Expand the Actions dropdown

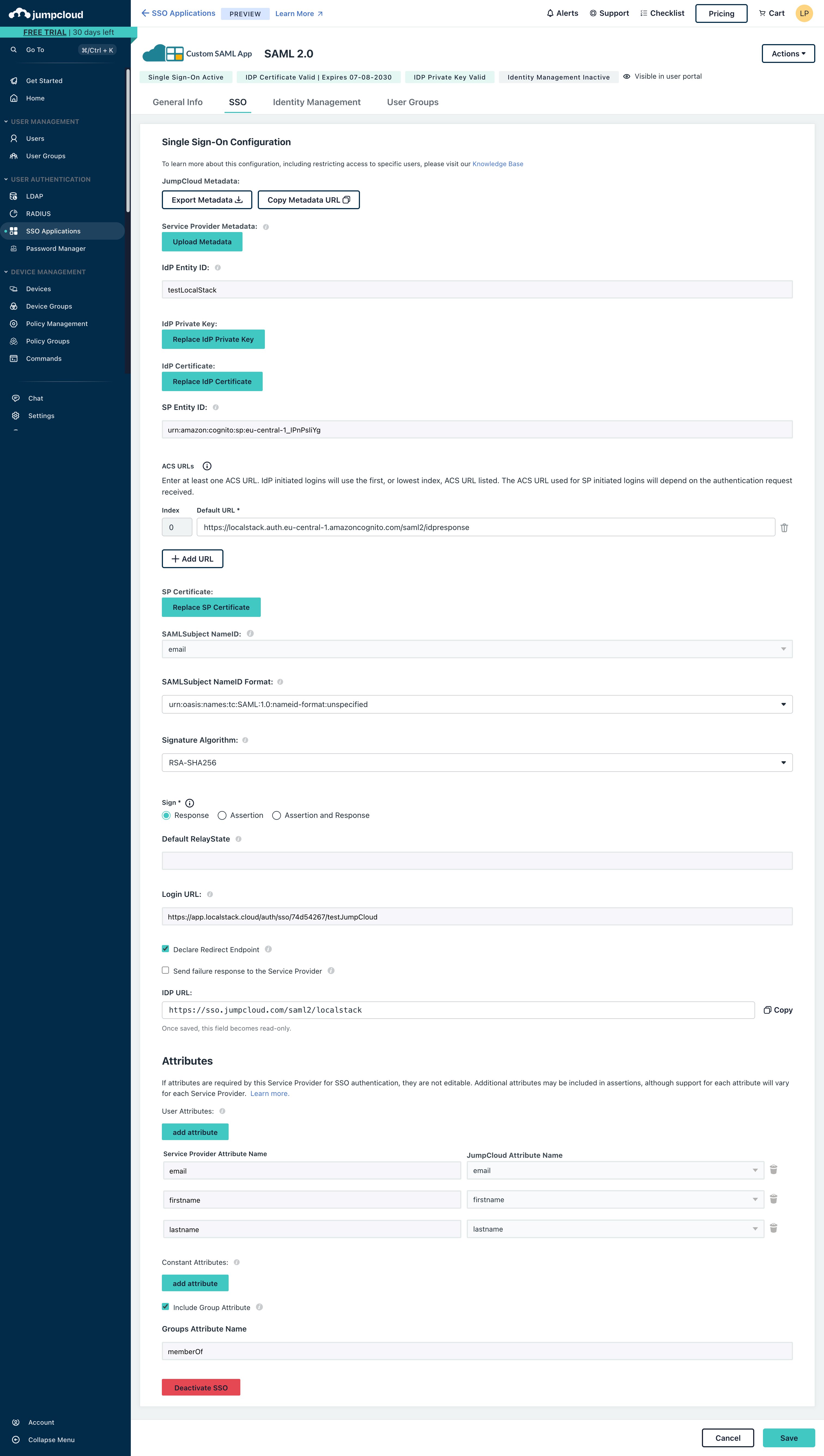pos(788,53)
